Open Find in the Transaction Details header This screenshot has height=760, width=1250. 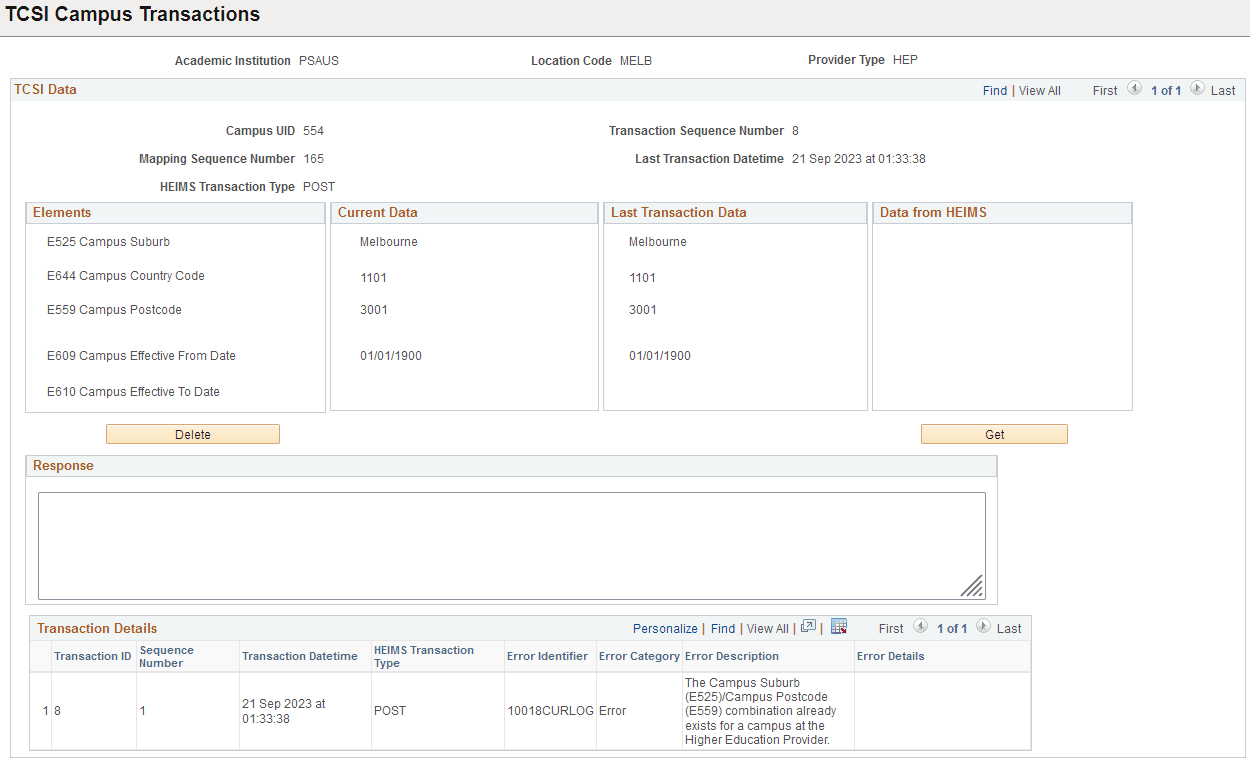click(723, 628)
